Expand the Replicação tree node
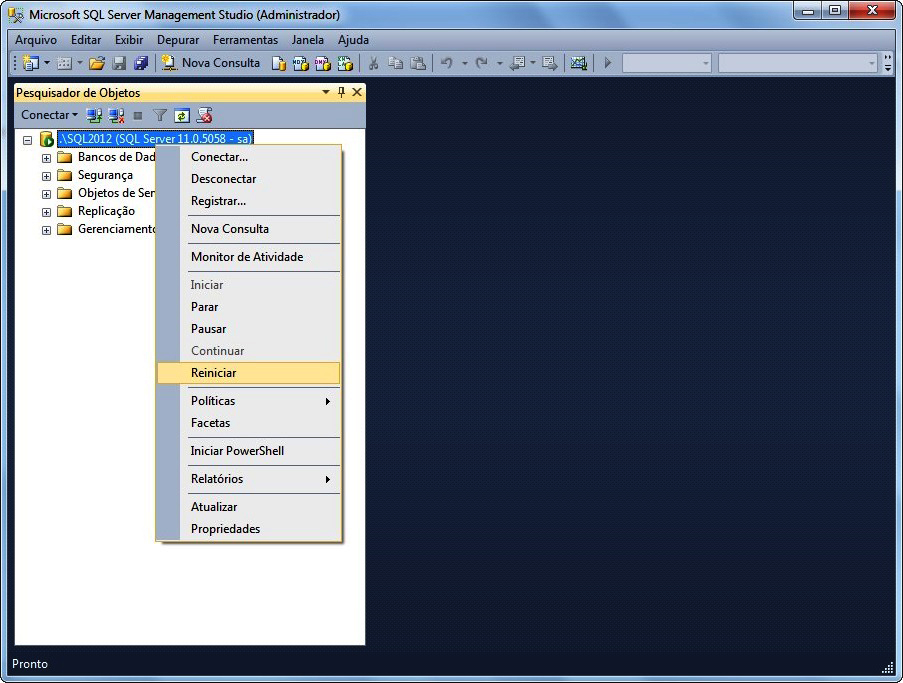The image size is (903, 683). point(46,212)
